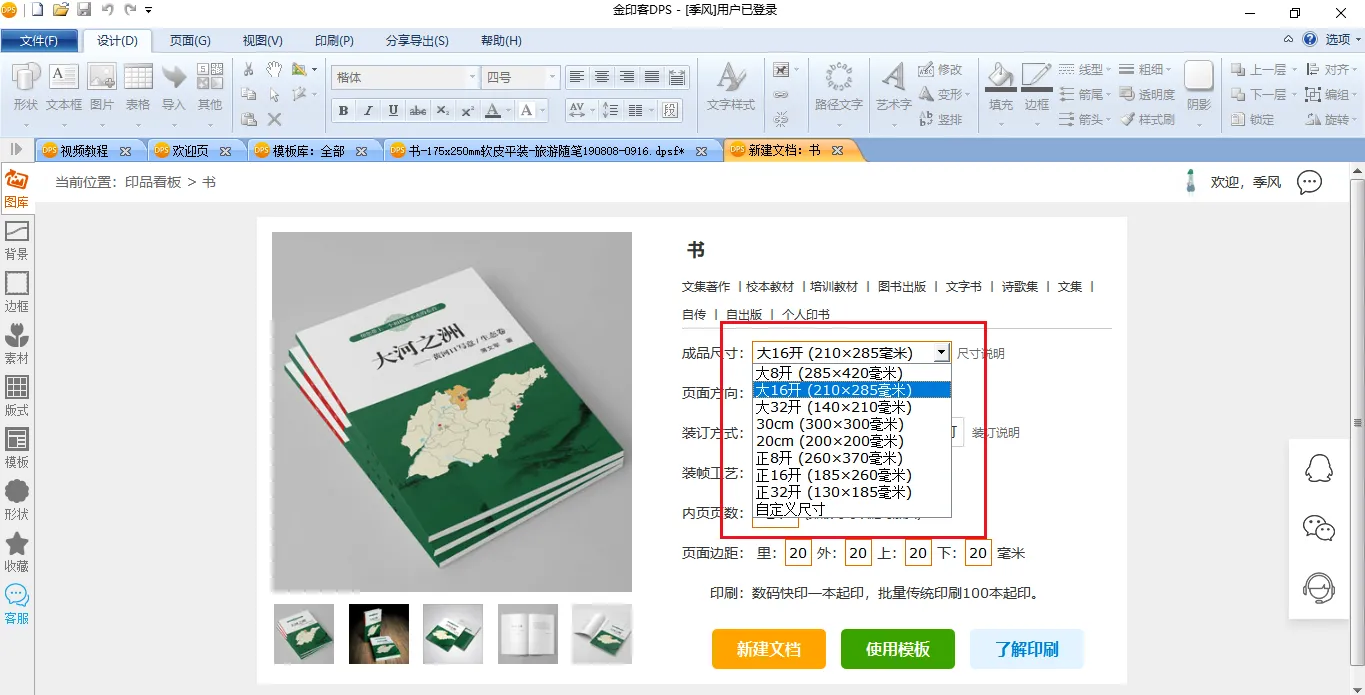Click the 文本框 text box ribbon tool
This screenshot has height=695, width=1365.
point(64,86)
